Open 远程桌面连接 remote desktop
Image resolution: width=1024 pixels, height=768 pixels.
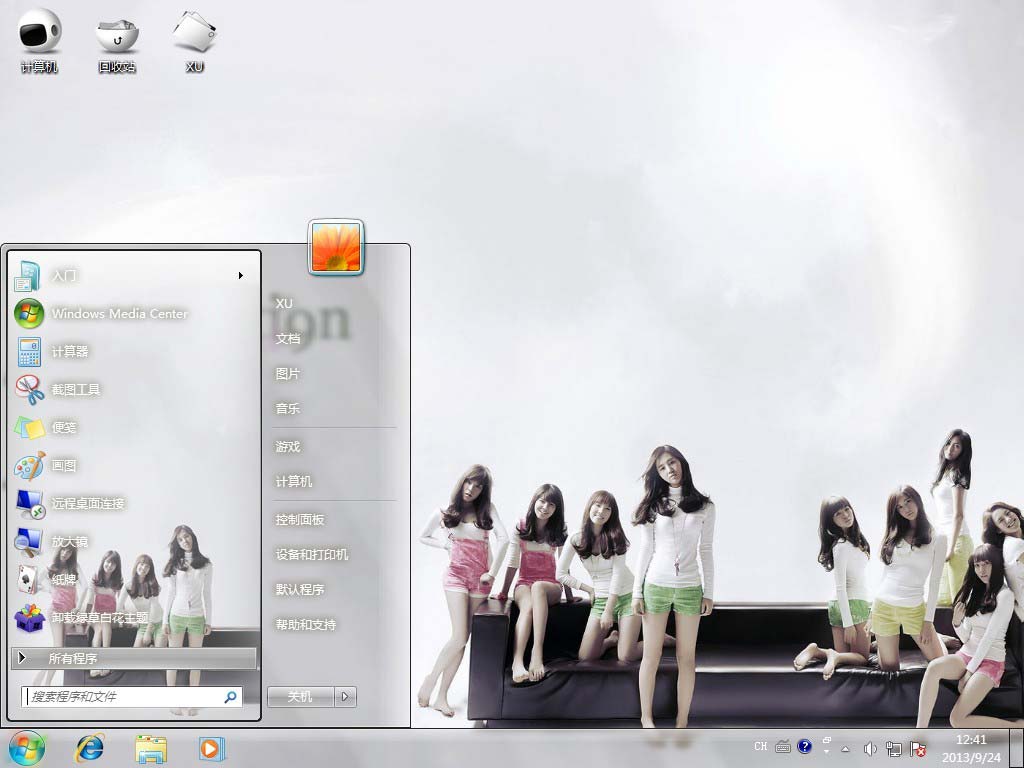click(x=88, y=504)
